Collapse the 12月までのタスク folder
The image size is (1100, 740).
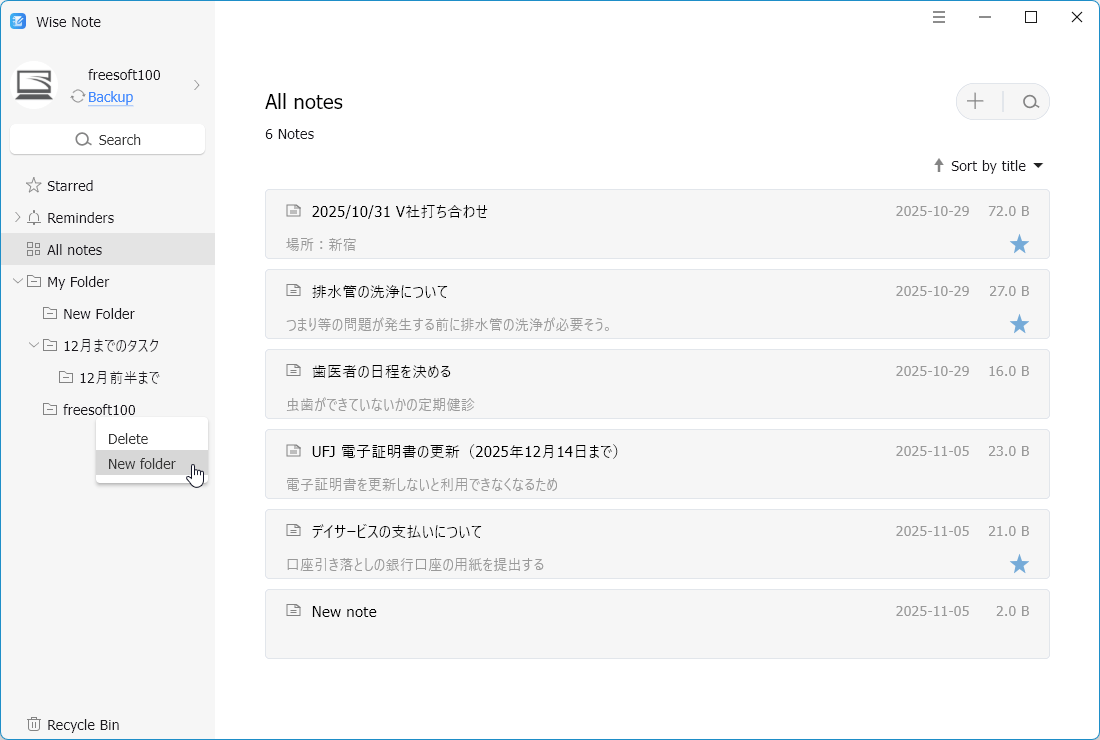(33, 346)
